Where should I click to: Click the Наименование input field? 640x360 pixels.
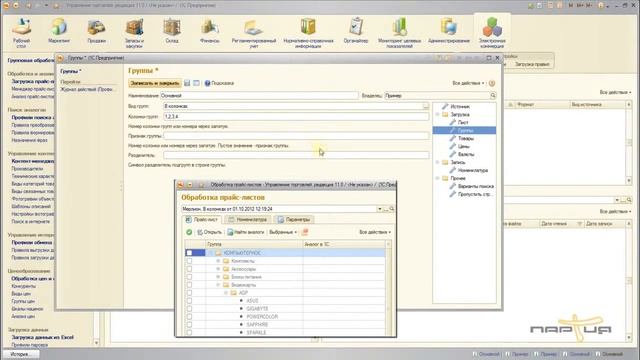click(x=259, y=96)
